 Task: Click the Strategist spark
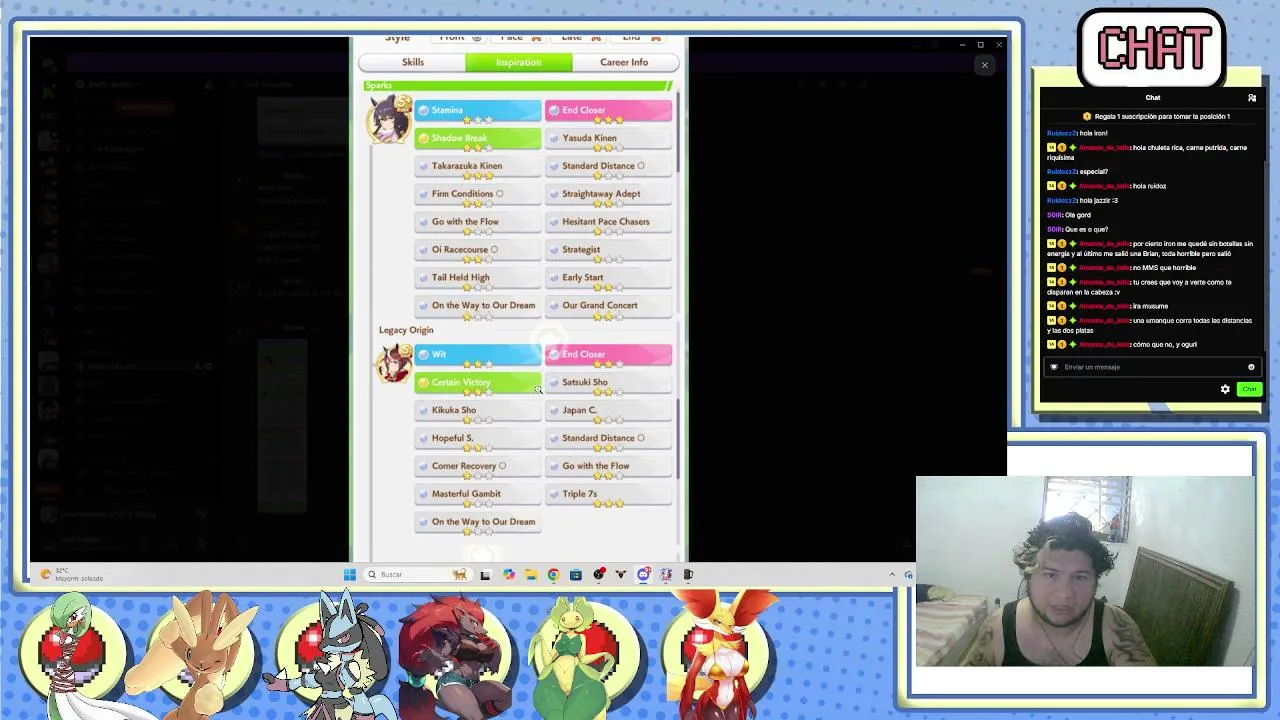click(x=608, y=251)
